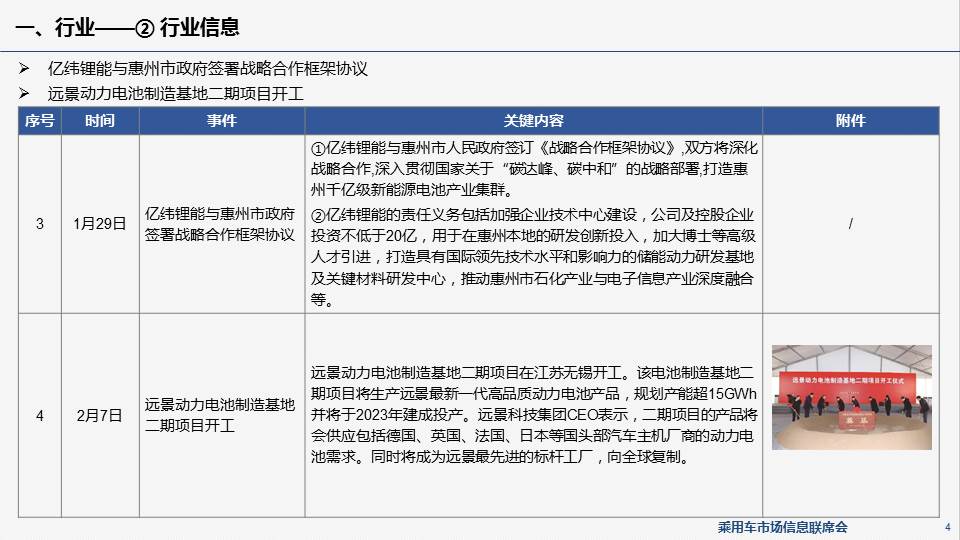Select event cell 远景动力电池制造基地二期项目开工 in the table
The height and width of the screenshot is (540, 960).
[x=220, y=415]
